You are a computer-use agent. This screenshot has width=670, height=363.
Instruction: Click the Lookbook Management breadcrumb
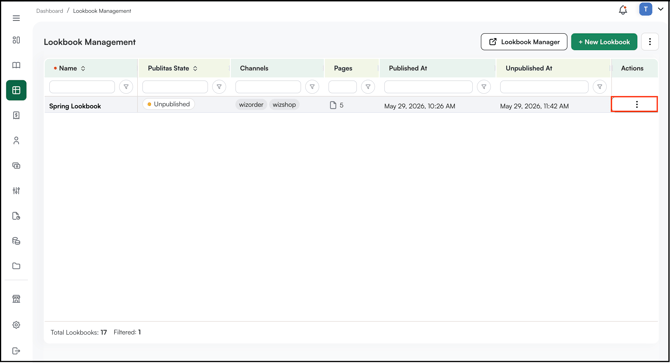click(102, 11)
